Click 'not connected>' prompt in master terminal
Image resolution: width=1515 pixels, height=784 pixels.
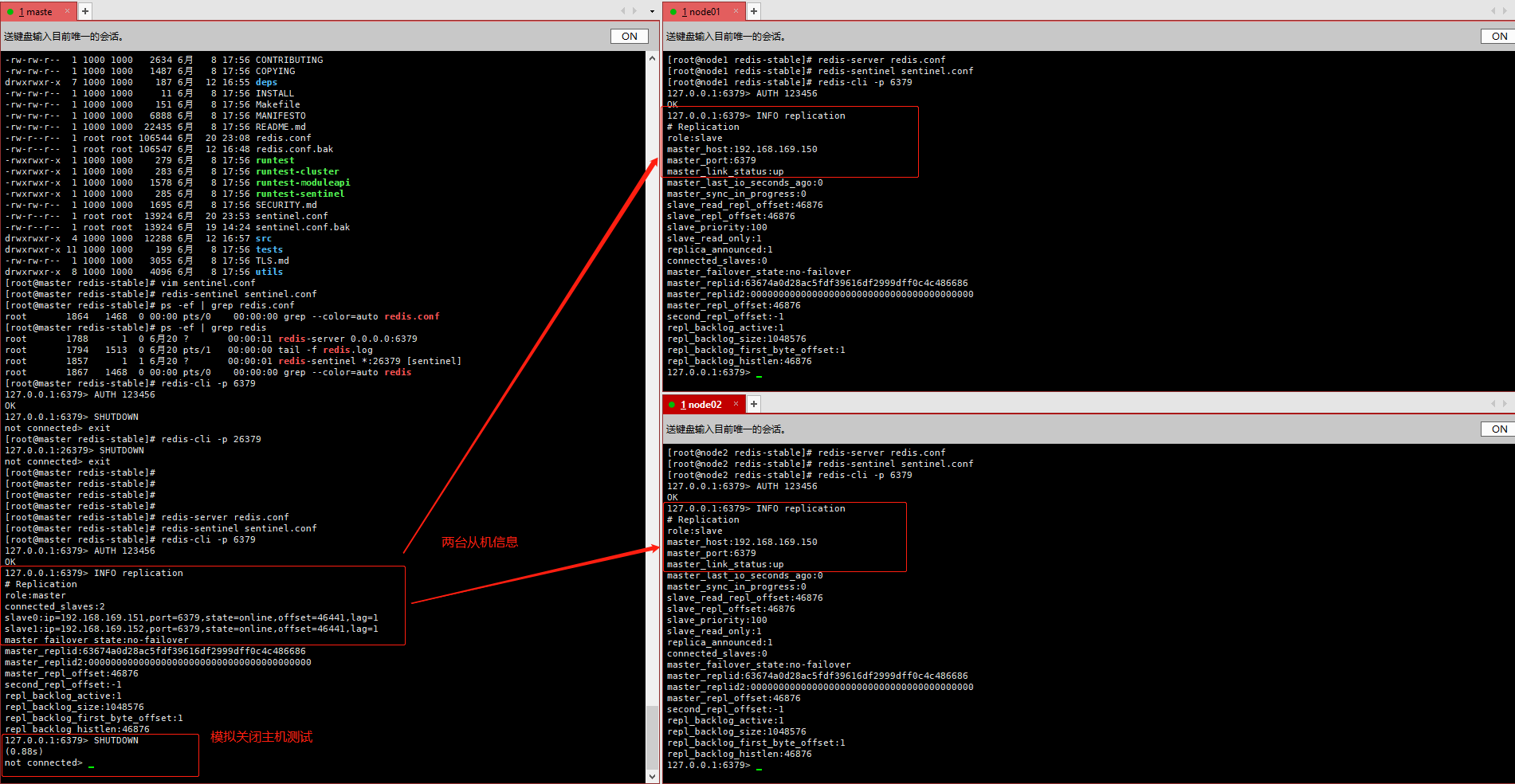44,763
